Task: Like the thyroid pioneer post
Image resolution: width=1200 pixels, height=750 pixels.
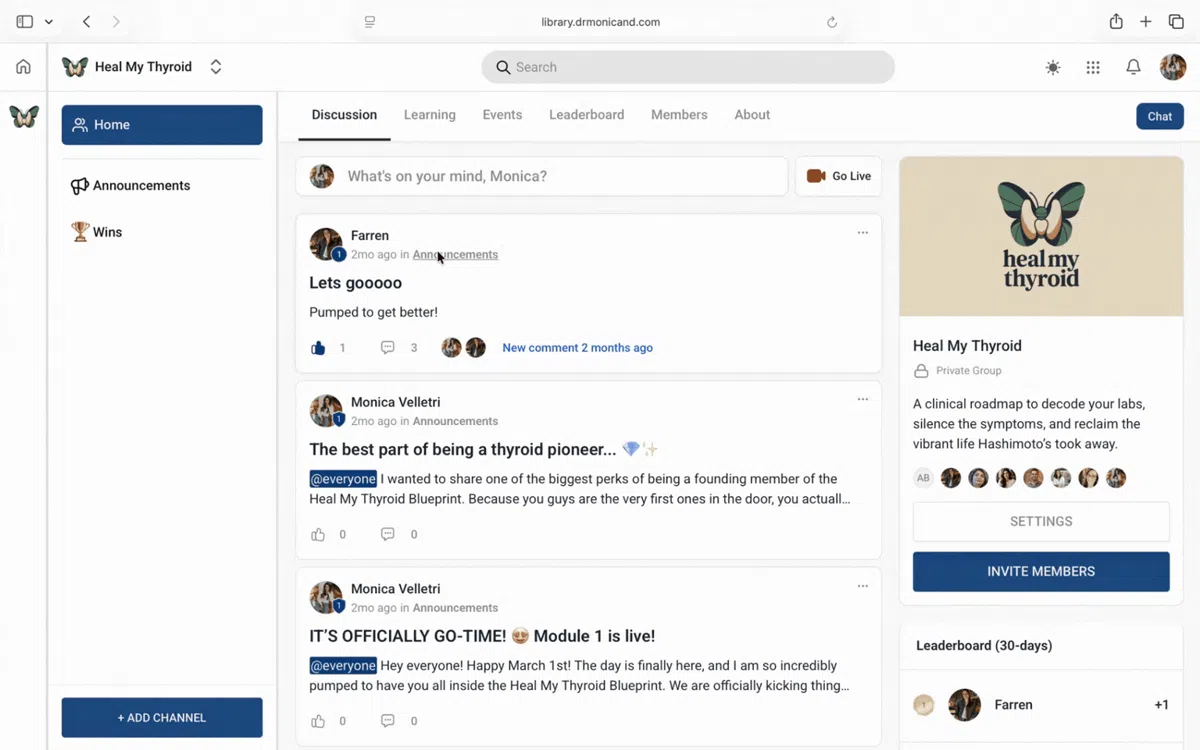Action: pos(318,535)
